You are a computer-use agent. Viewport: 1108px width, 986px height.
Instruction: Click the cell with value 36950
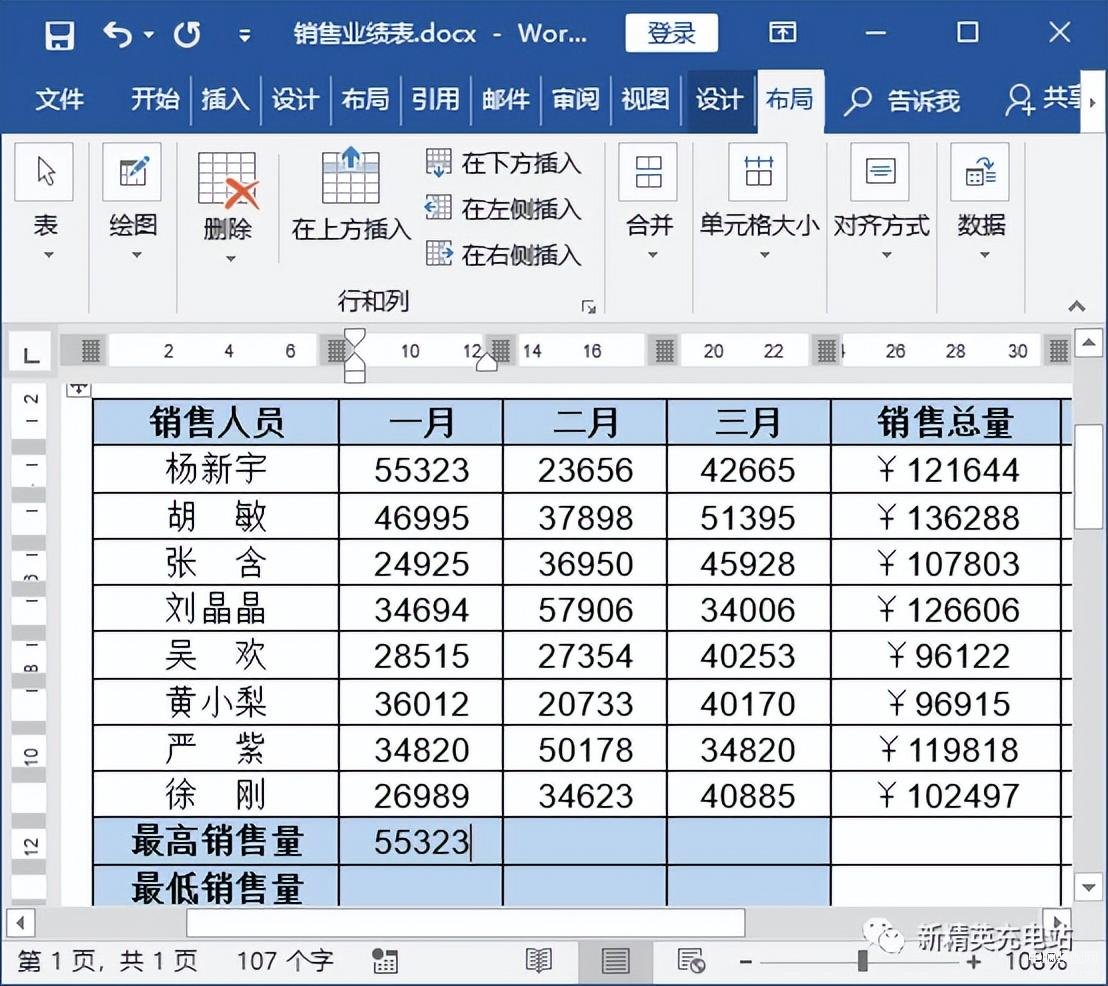(585, 563)
